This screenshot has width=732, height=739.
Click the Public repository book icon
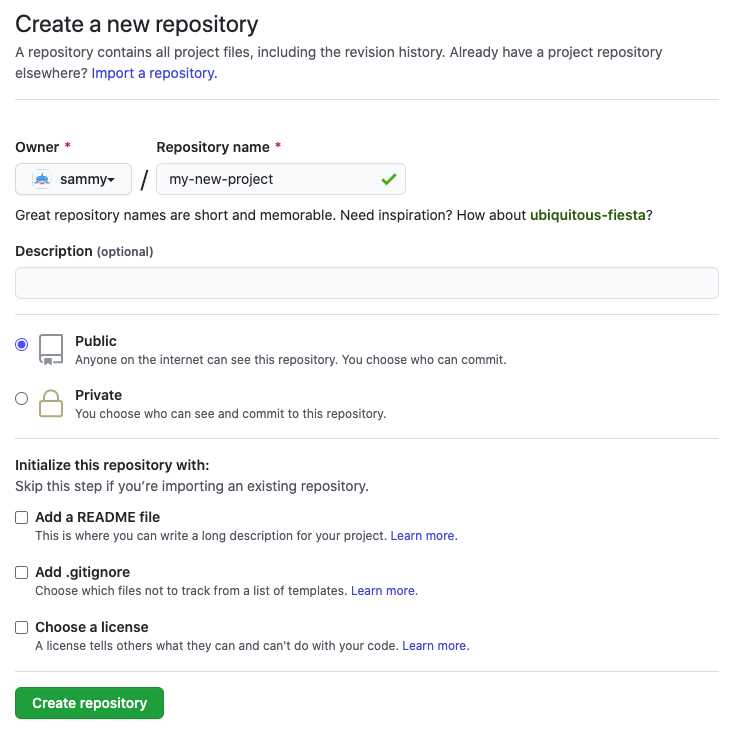click(x=51, y=349)
